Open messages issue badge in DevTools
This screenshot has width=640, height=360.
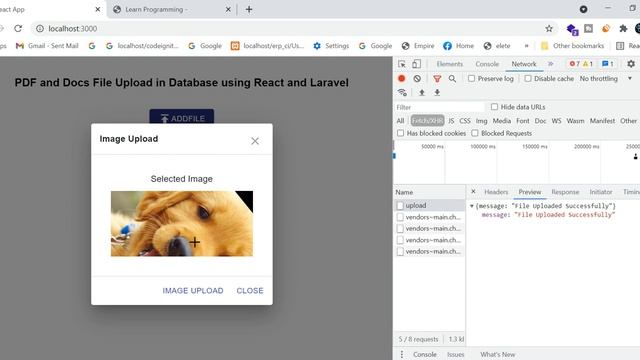pos(608,64)
